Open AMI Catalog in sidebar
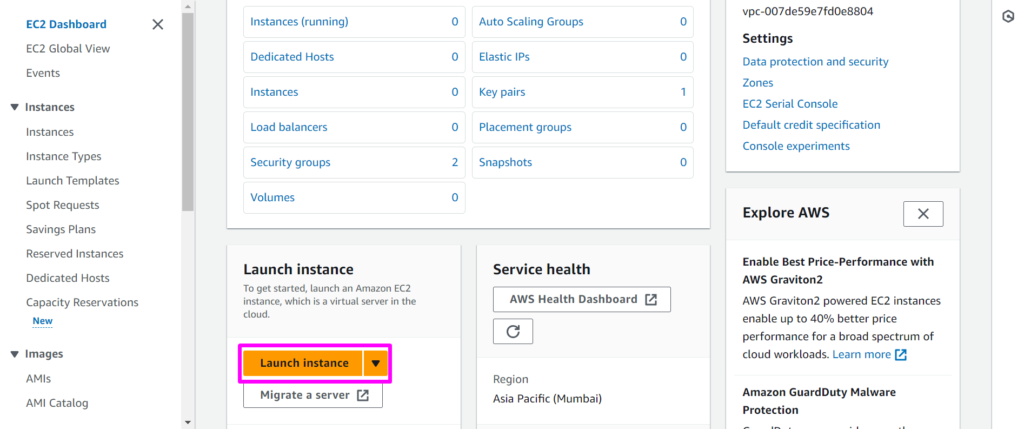1024x429 pixels. (57, 403)
